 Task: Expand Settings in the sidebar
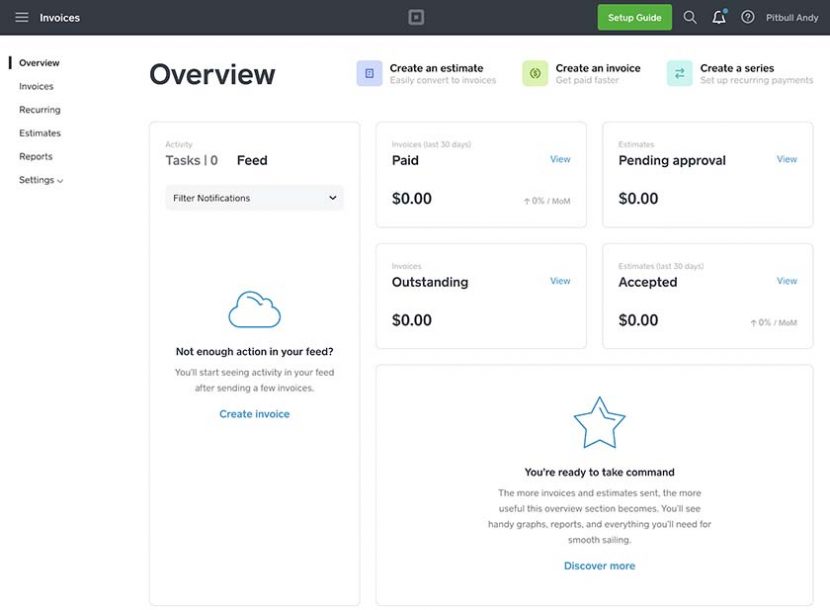click(x=38, y=180)
